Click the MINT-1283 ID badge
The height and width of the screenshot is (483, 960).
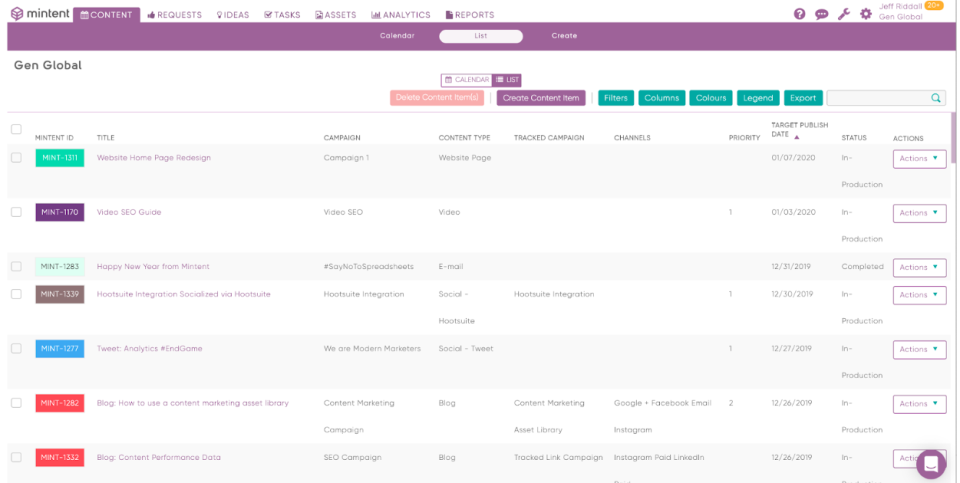tap(59, 267)
